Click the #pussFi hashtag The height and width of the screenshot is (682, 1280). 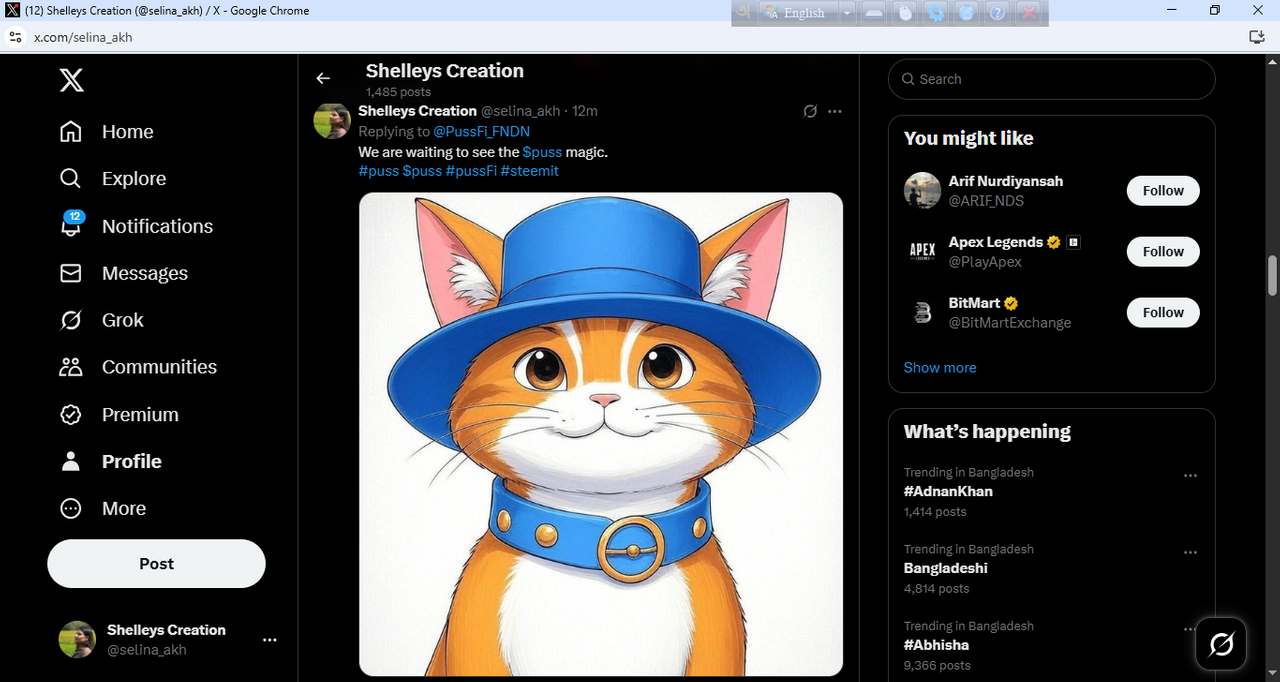click(x=471, y=171)
